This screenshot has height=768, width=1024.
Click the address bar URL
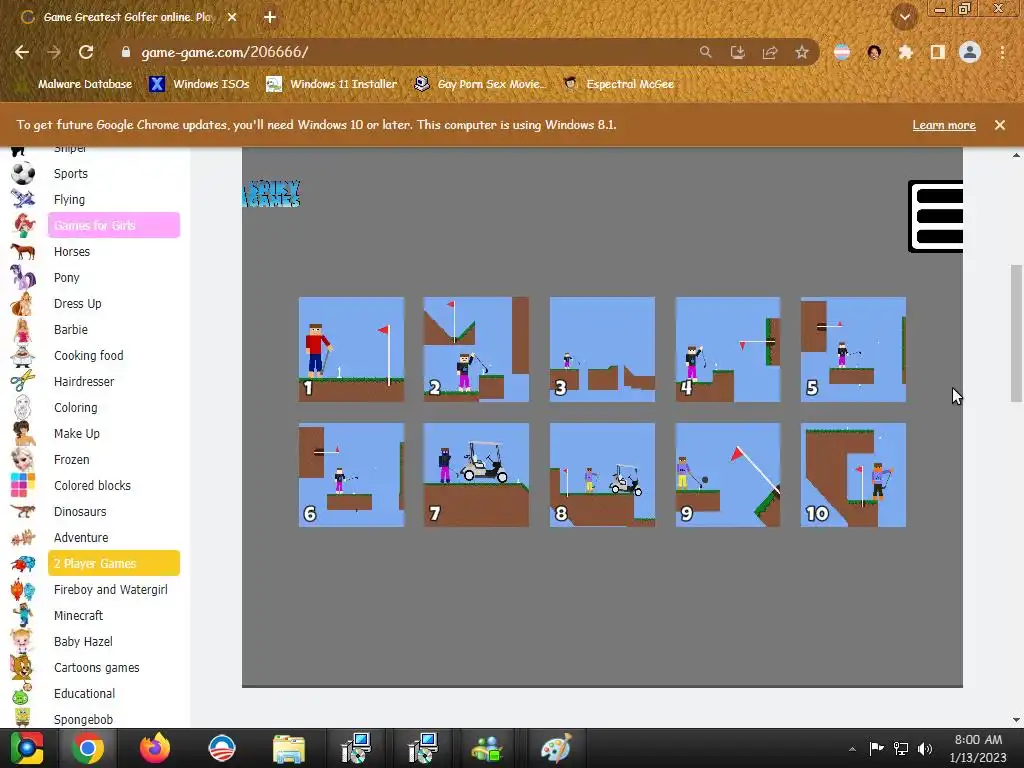225,52
